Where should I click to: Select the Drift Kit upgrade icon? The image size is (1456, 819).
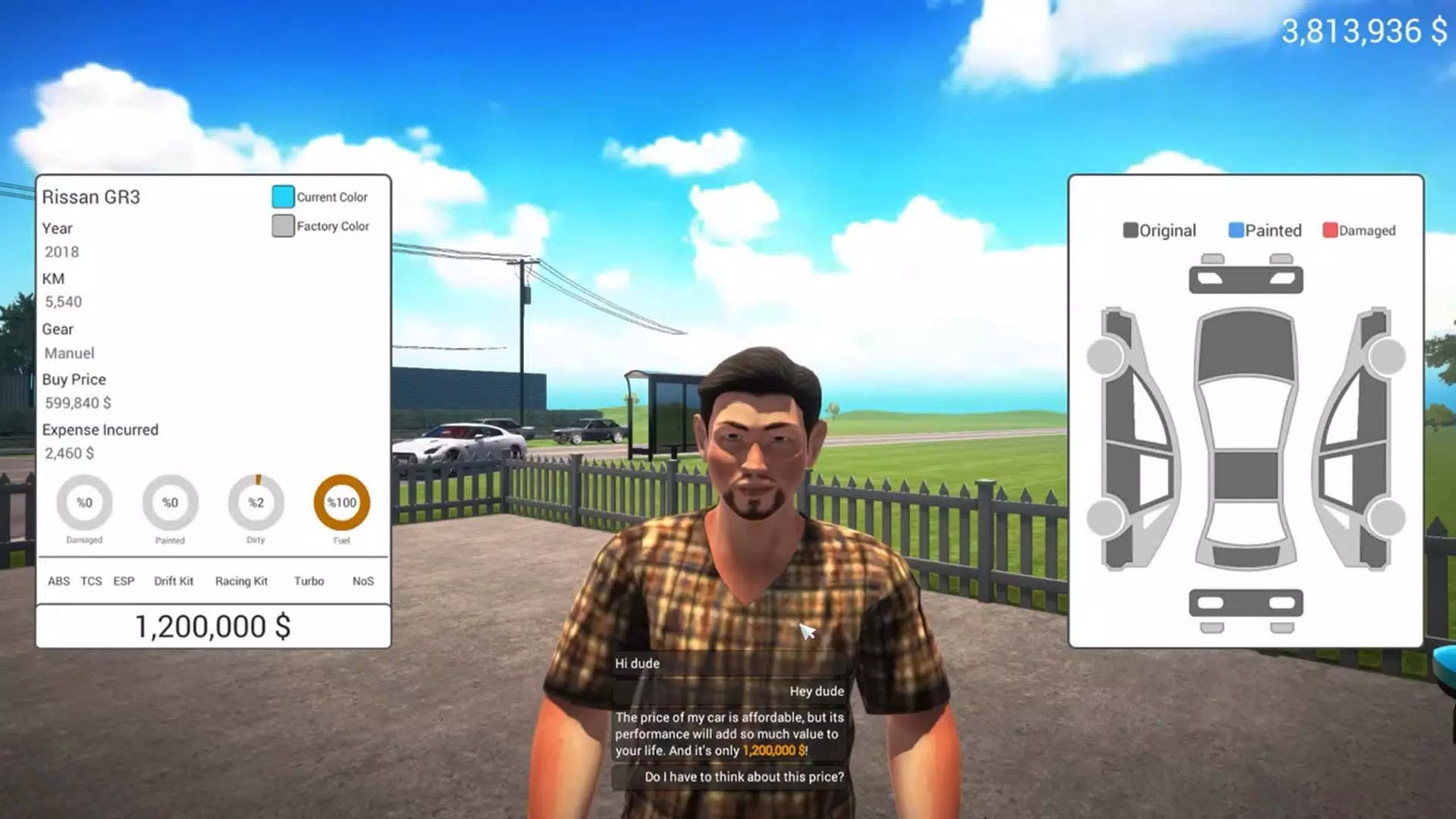coord(173,581)
